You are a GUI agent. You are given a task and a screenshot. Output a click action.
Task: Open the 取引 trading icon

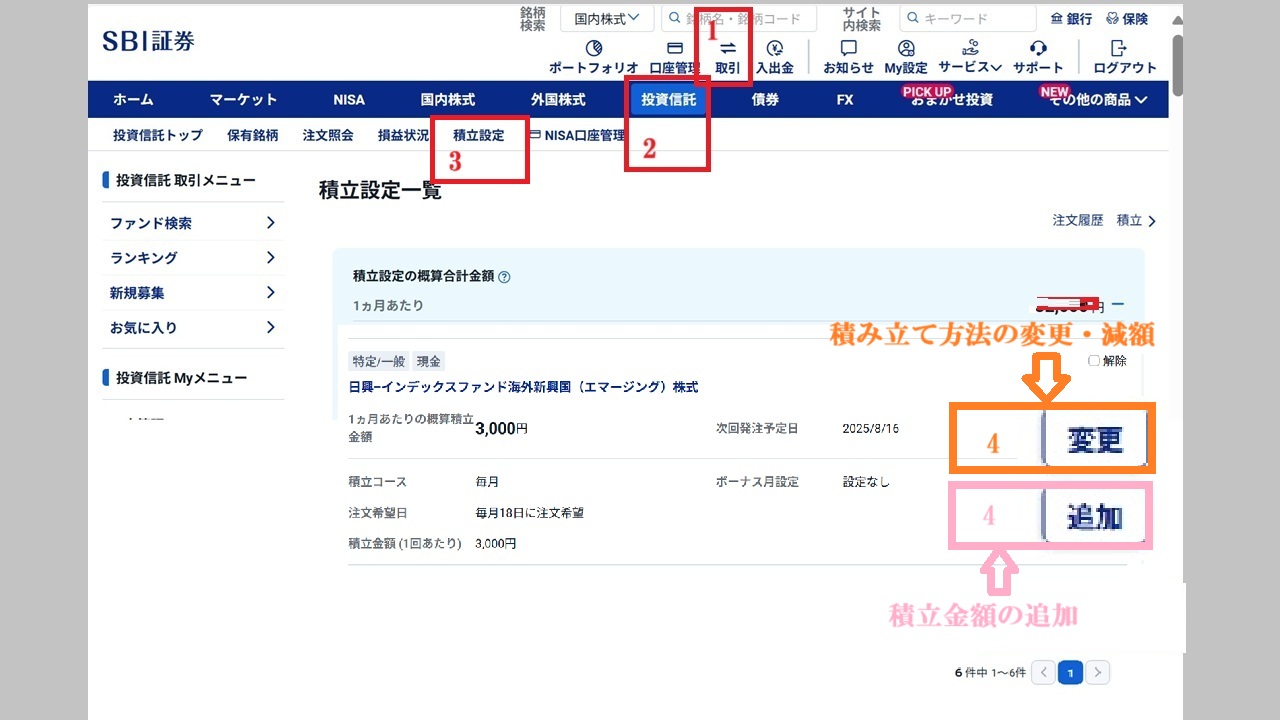tap(727, 50)
